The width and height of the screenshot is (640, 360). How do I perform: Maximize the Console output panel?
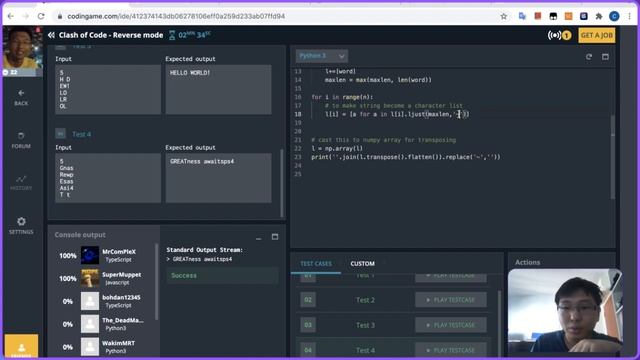click(x=275, y=237)
